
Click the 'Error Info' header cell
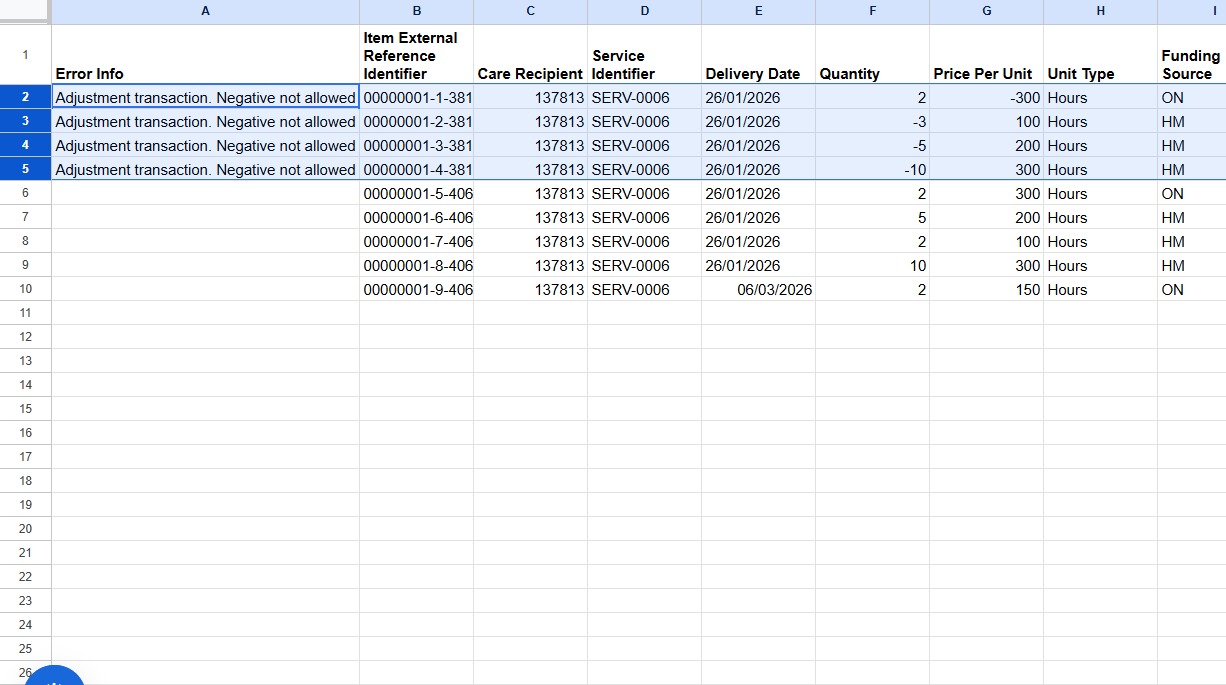205,55
